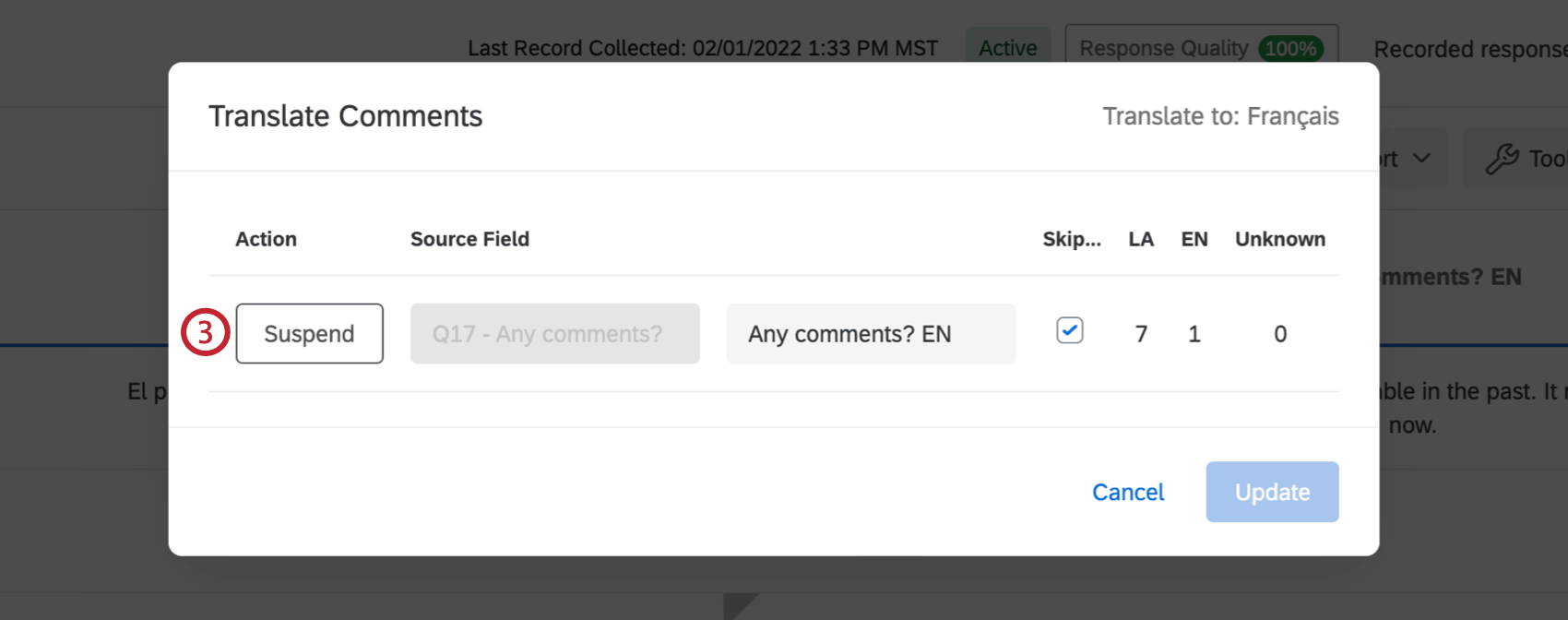Expand the chevron dropdown beside Tools
Image resolution: width=1568 pixels, height=620 pixels.
point(1421,159)
